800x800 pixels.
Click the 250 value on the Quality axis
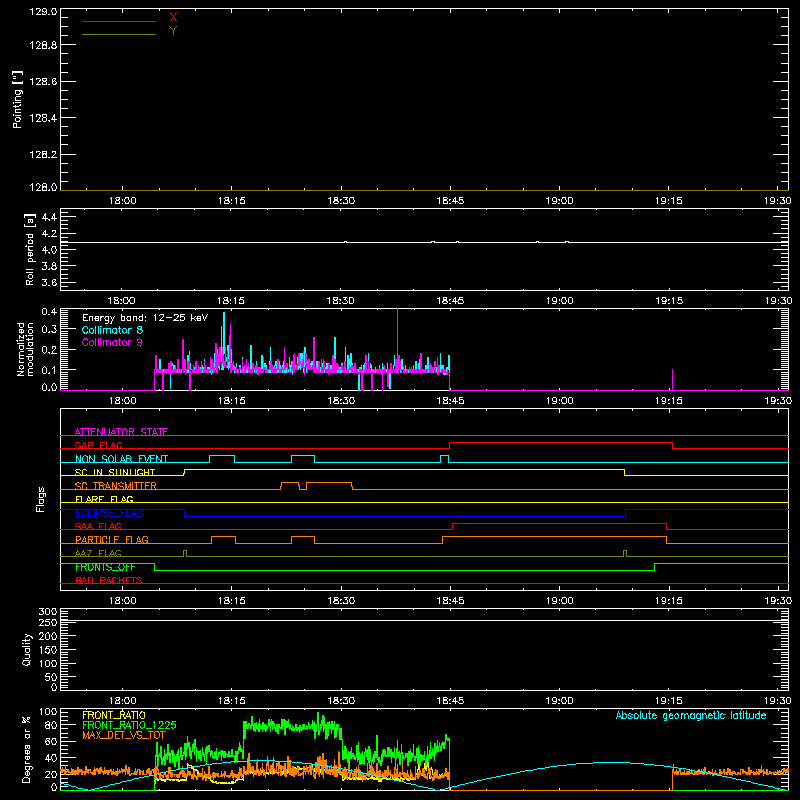click(47, 622)
